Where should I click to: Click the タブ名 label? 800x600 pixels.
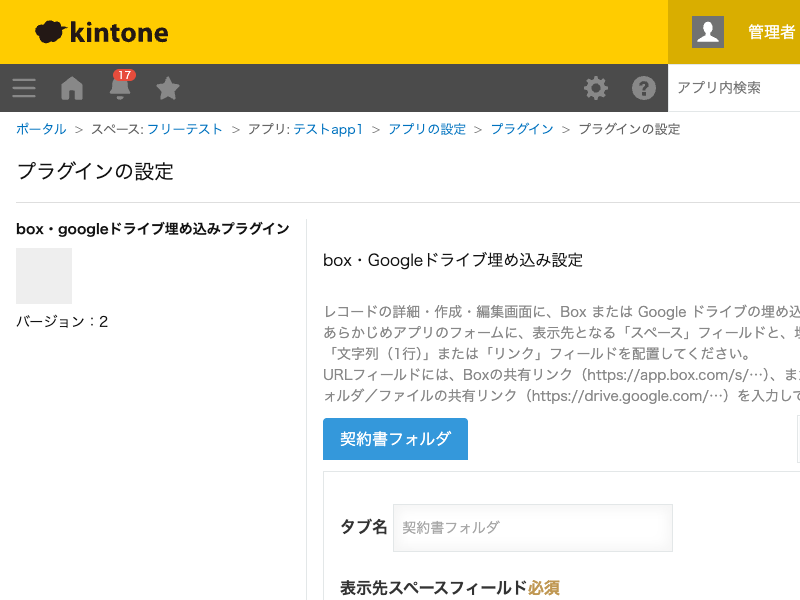tap(364, 527)
